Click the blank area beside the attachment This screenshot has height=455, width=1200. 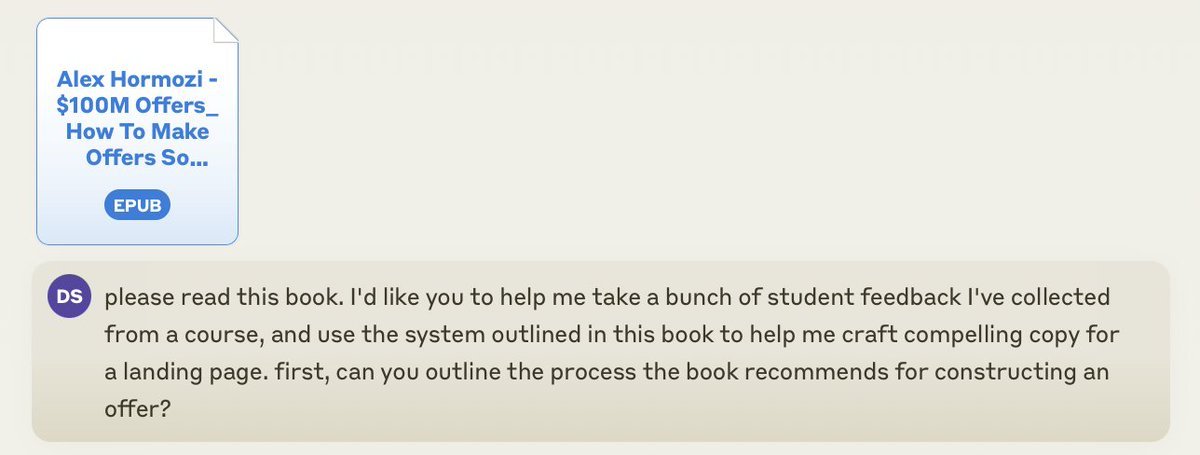[700, 131]
